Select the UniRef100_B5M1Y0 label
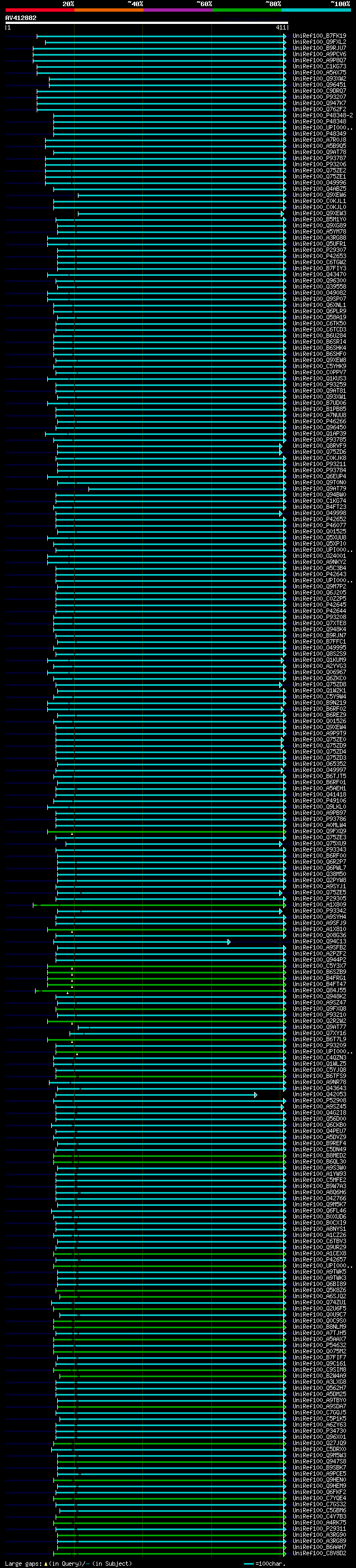Screen dimensions: 356x1568 pyautogui.click(x=319, y=220)
